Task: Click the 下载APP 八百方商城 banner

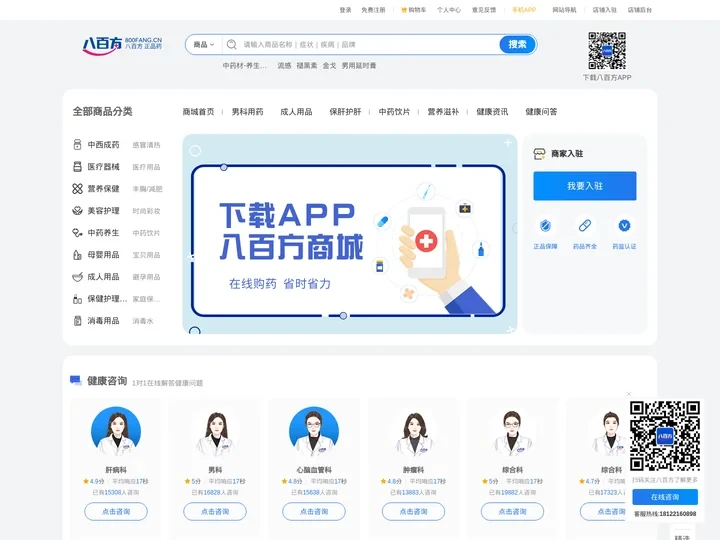Action: 350,234
